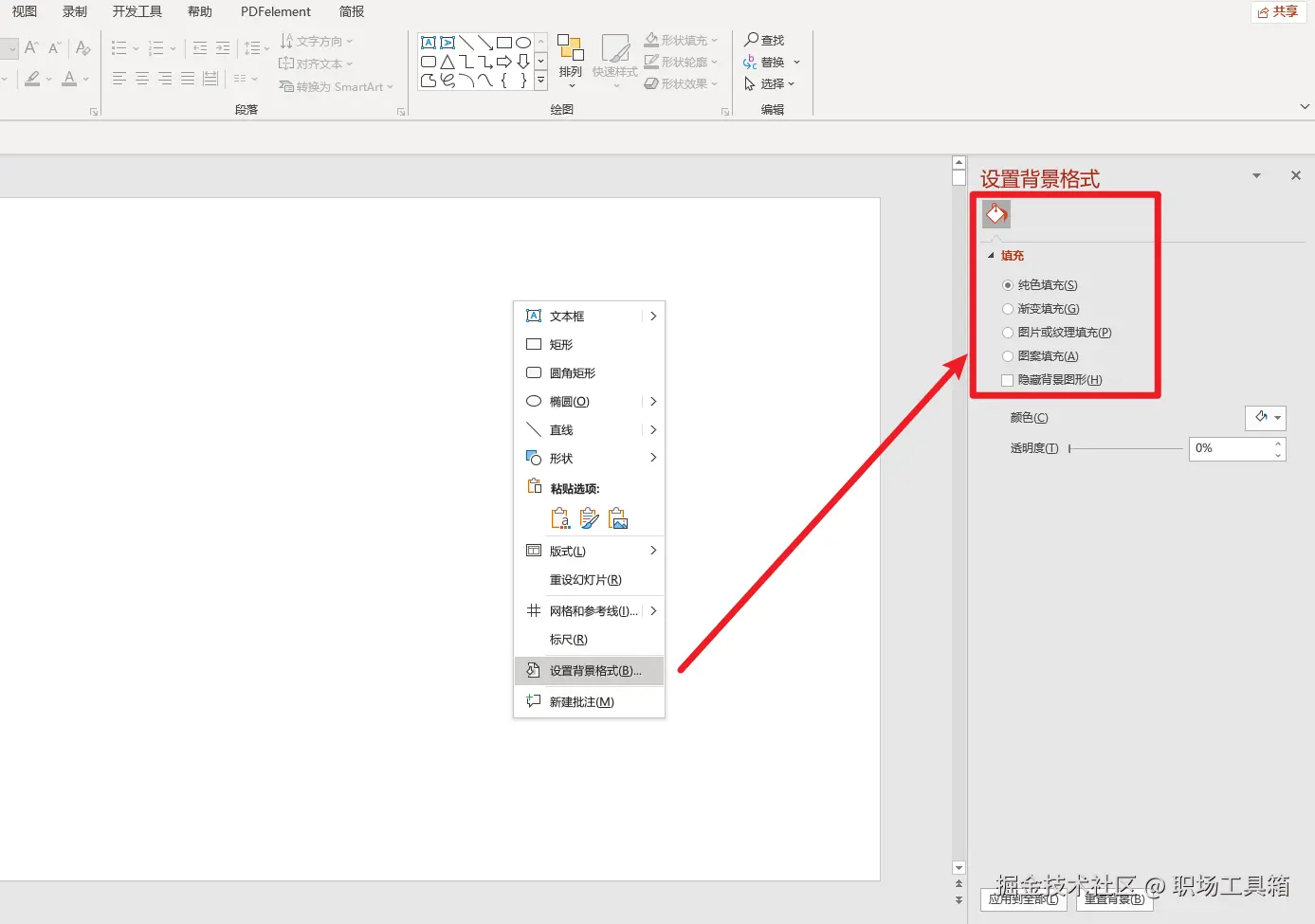1315x924 pixels.
Task: Select 渐变填充 radio button
Action: (1008, 309)
